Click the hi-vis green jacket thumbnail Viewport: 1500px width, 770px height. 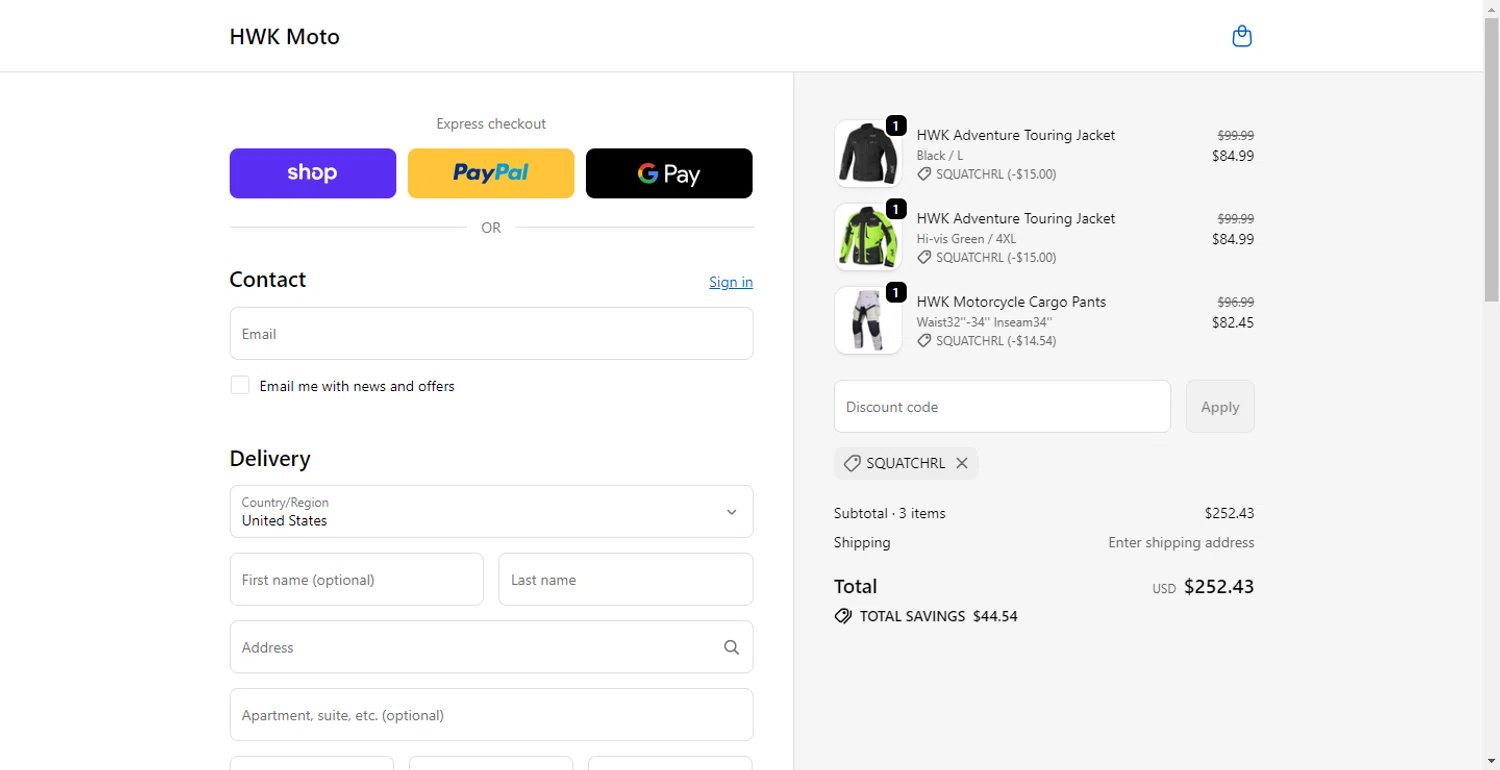click(868, 237)
